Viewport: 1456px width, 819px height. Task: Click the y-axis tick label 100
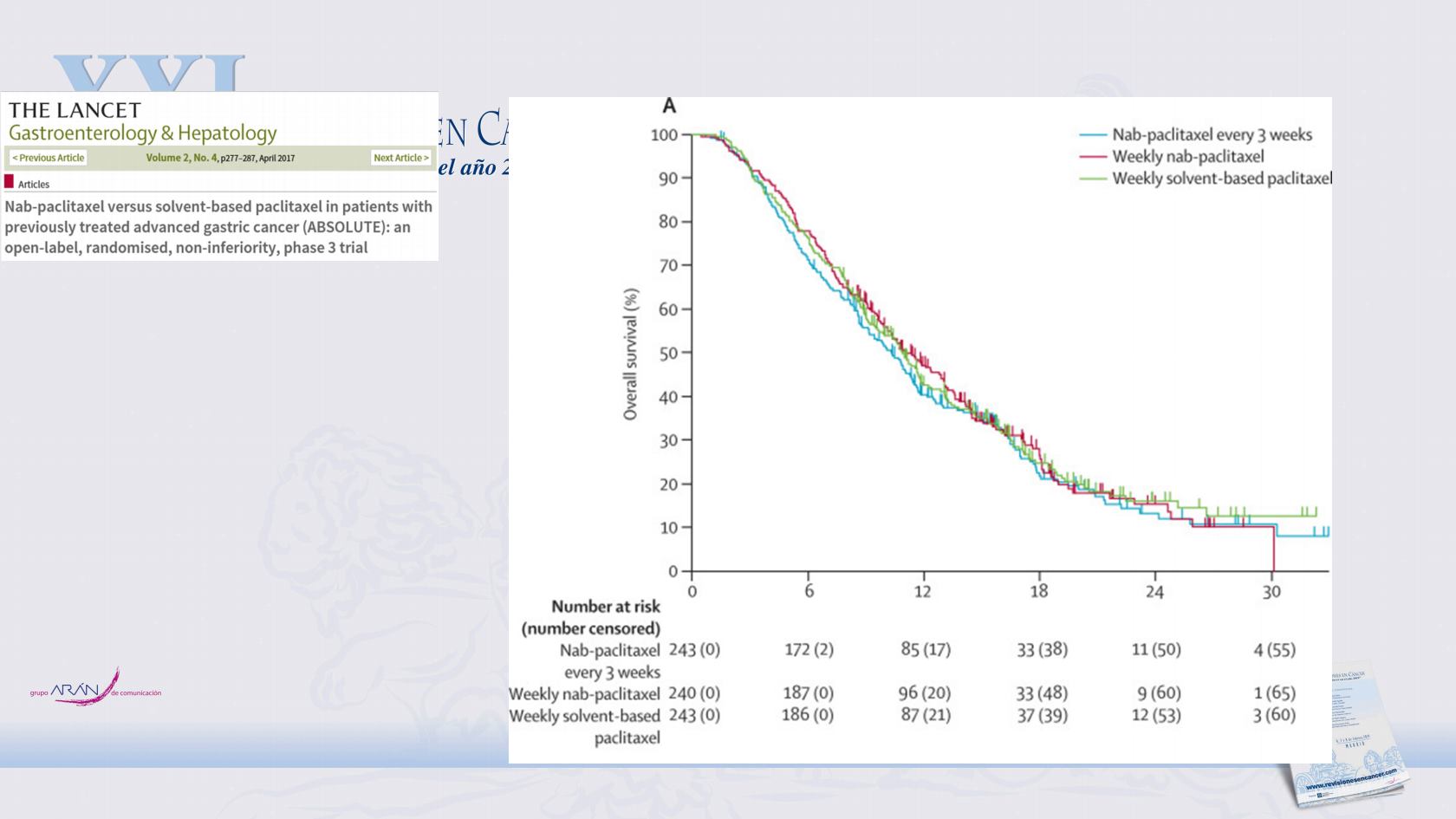pyautogui.click(x=665, y=135)
